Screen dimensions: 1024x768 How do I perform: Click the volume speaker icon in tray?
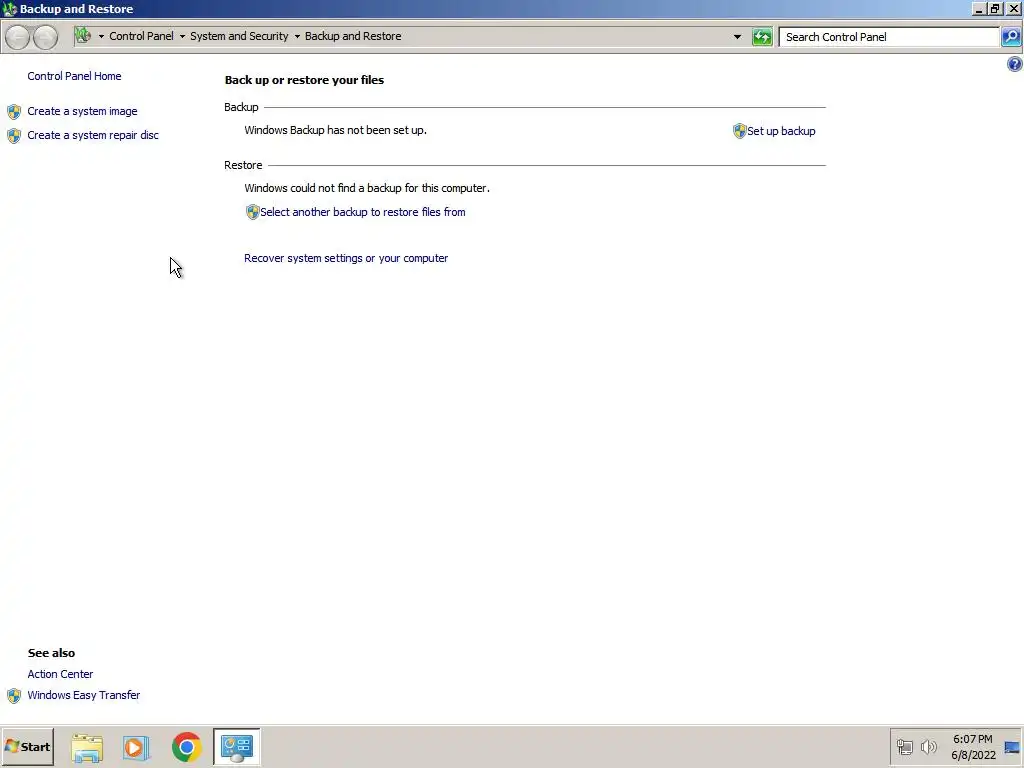928,746
